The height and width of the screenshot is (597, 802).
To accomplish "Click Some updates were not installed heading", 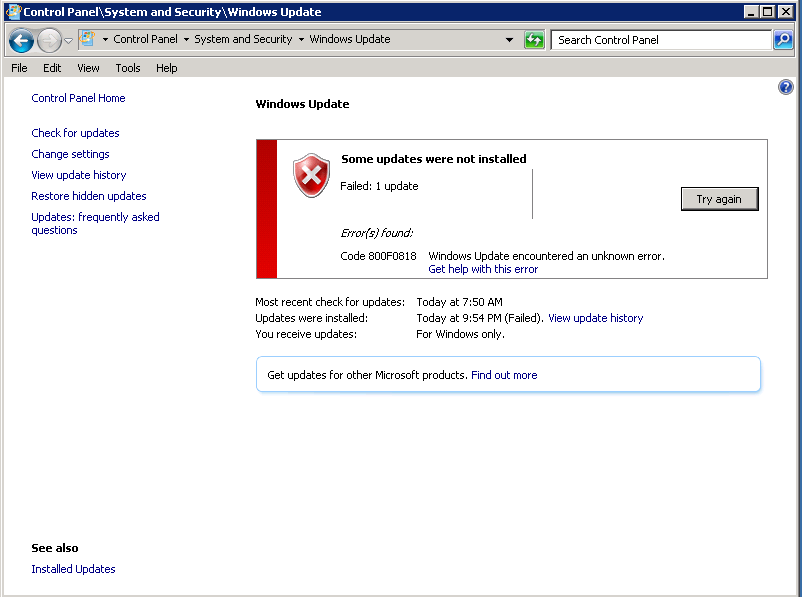I will (434, 159).
